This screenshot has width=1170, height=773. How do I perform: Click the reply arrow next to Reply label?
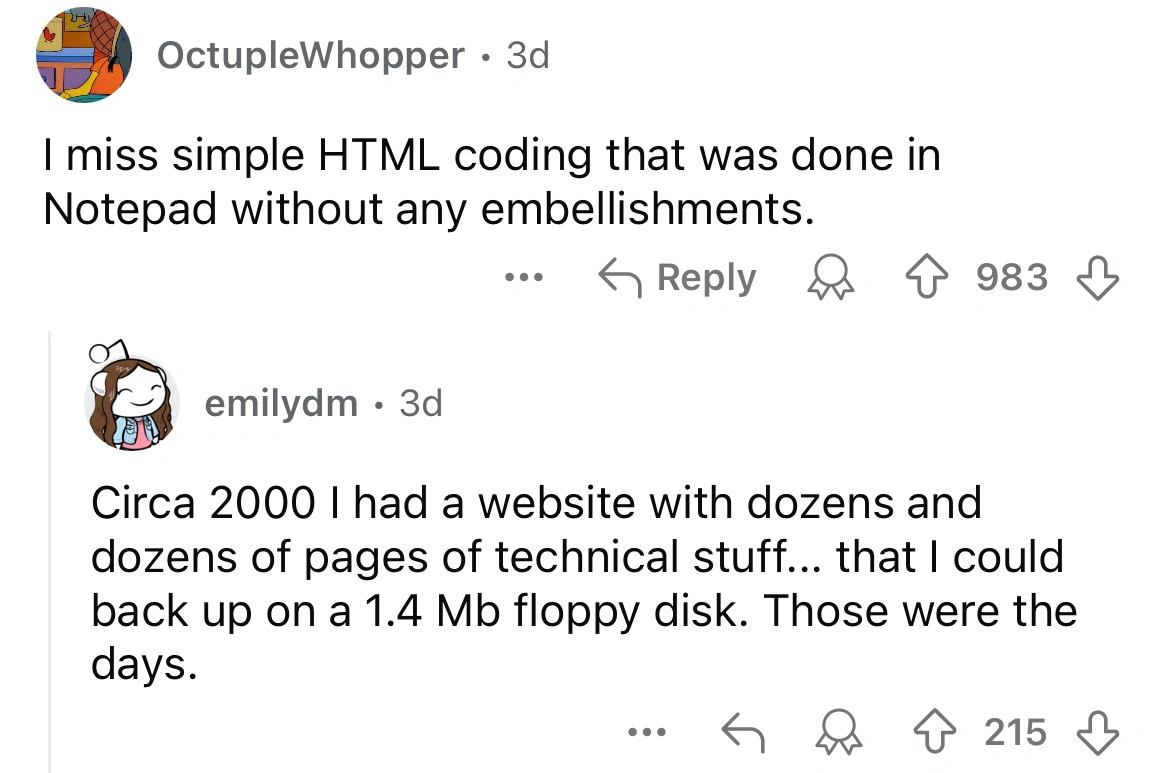(621, 278)
